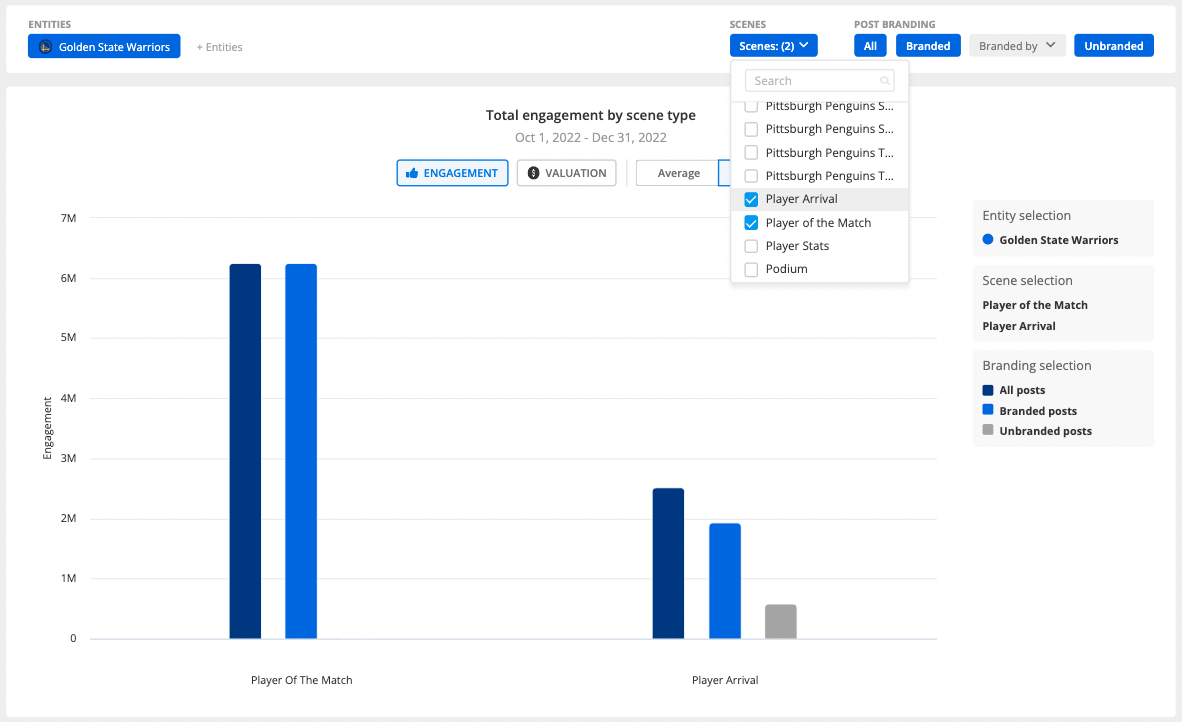Click the magnifier icon in the scene search box
1182x722 pixels.
[x=884, y=80]
